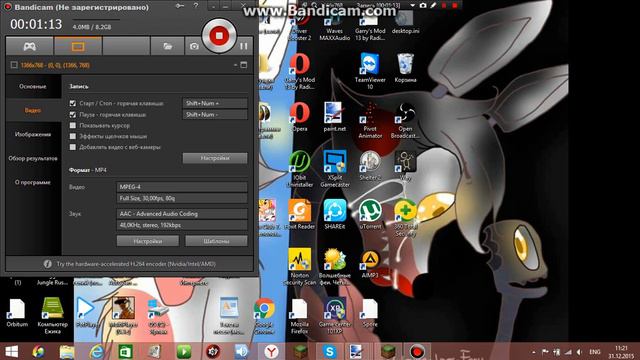Open 360 Total Security desktop shortcut
This screenshot has height=360, width=640.
405,218
